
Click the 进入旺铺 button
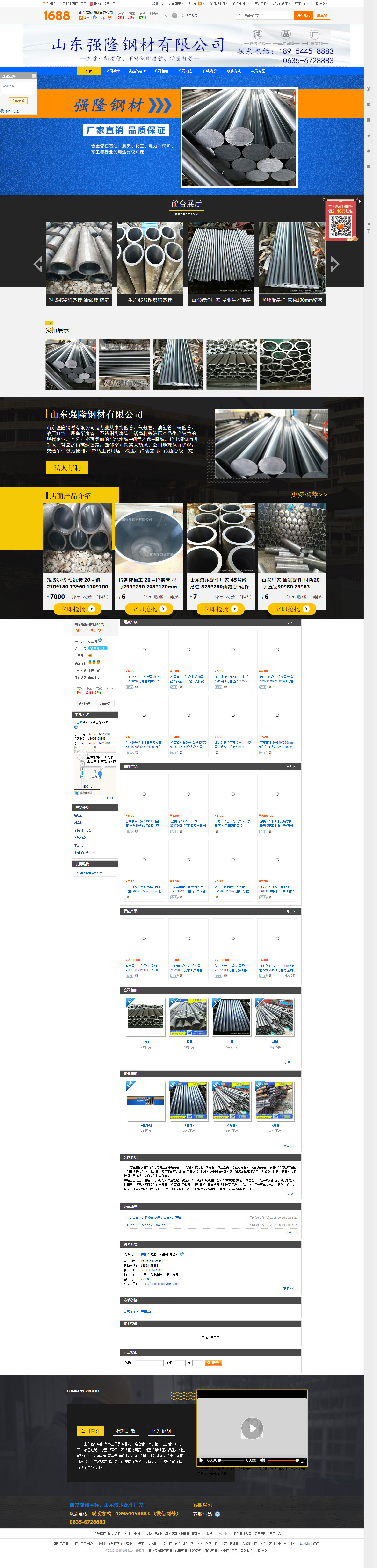(x=84, y=703)
